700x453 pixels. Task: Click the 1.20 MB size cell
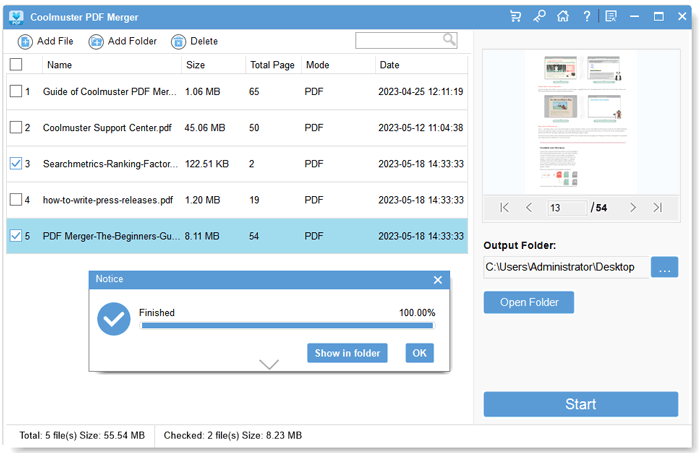[x=203, y=200]
